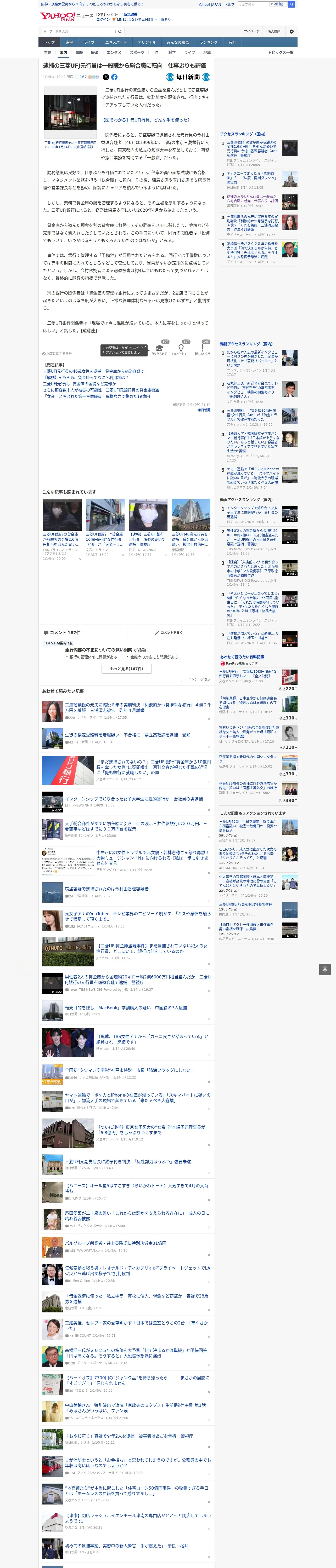336x1568 pixels.
Task: Toggle コメント非表示 checkbox
Action: click(x=183, y=679)
